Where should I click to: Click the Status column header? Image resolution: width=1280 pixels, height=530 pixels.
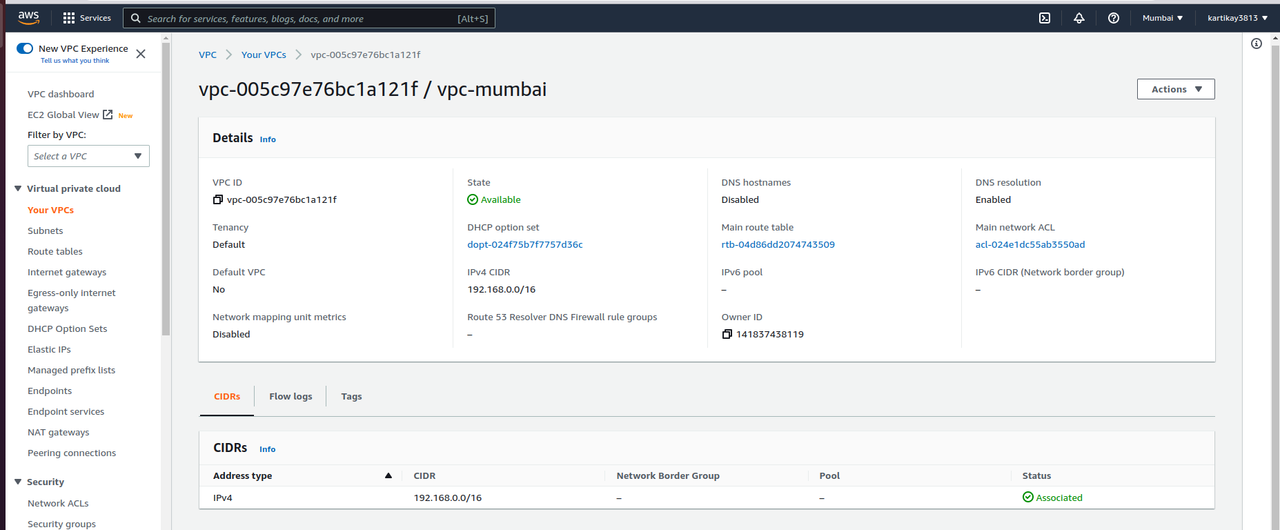coord(1036,476)
